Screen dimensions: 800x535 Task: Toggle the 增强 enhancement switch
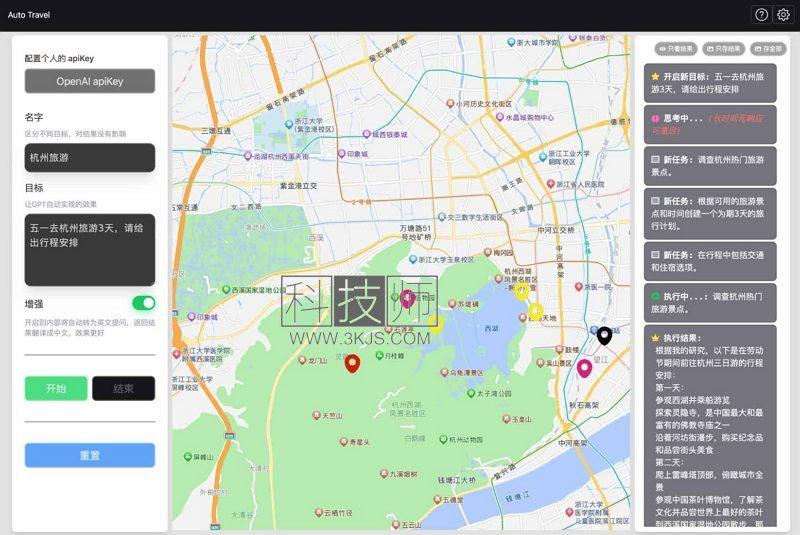pos(143,303)
